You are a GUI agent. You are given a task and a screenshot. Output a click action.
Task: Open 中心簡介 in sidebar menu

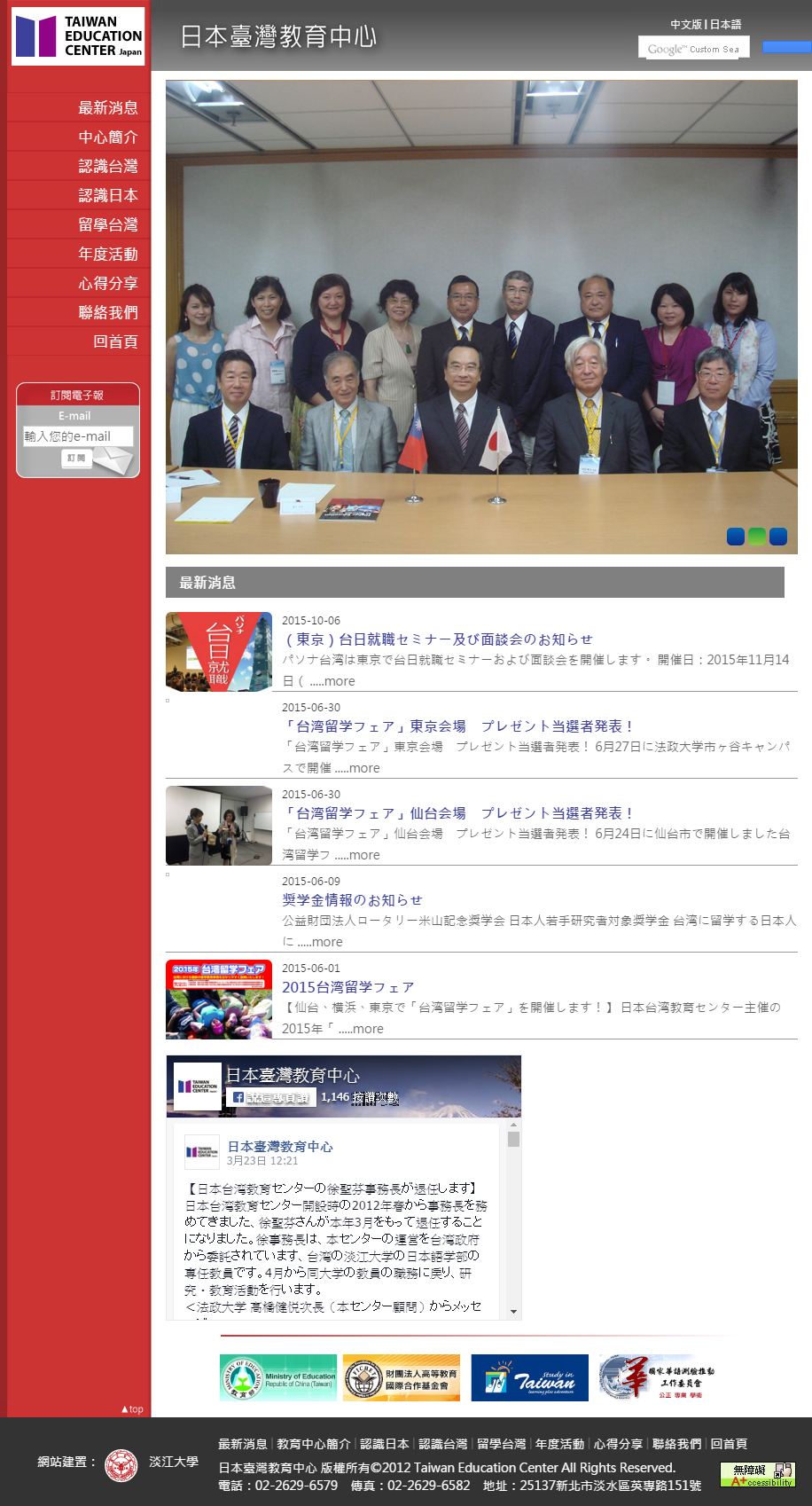pos(107,137)
